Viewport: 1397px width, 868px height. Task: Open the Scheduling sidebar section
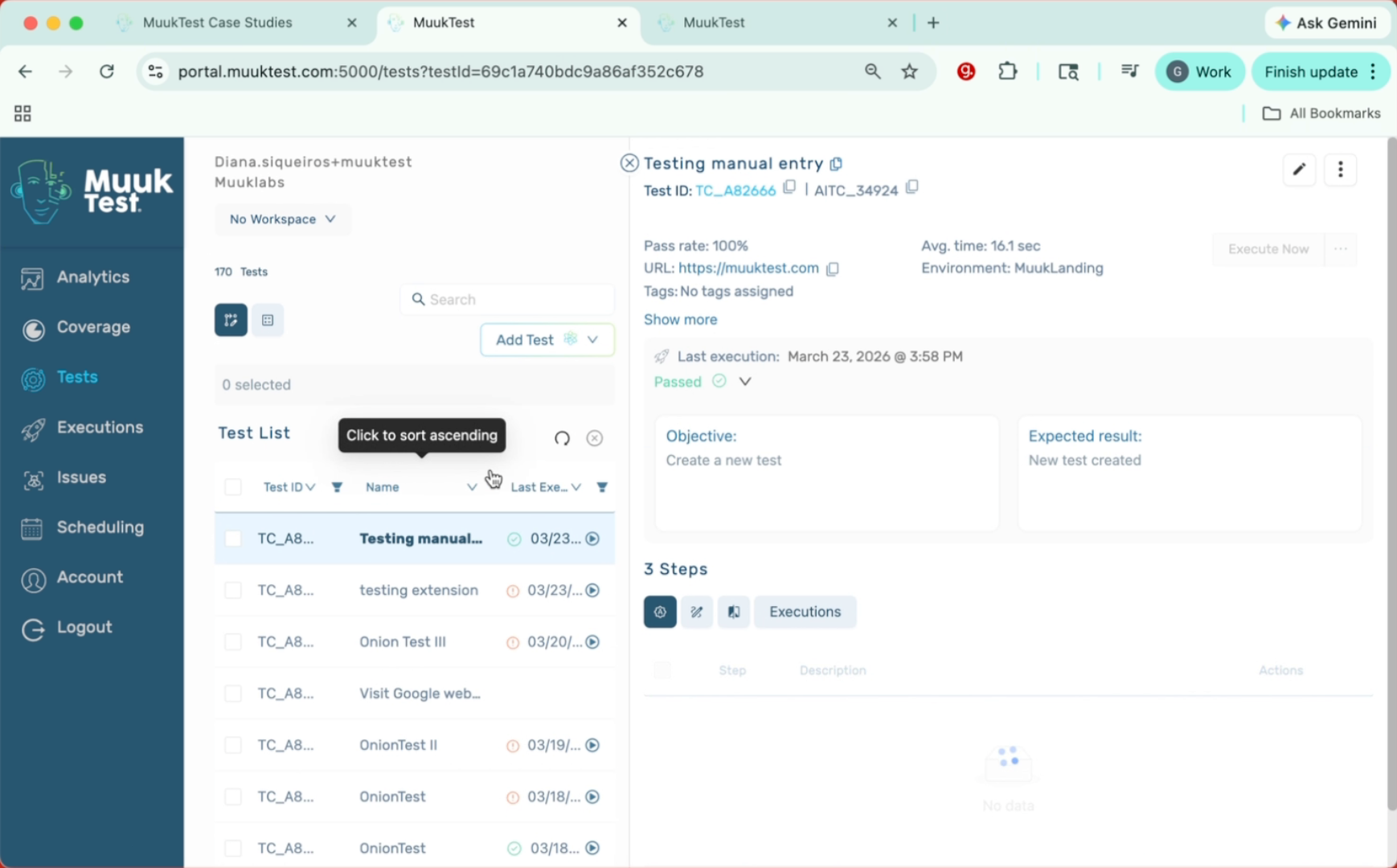[83, 528]
